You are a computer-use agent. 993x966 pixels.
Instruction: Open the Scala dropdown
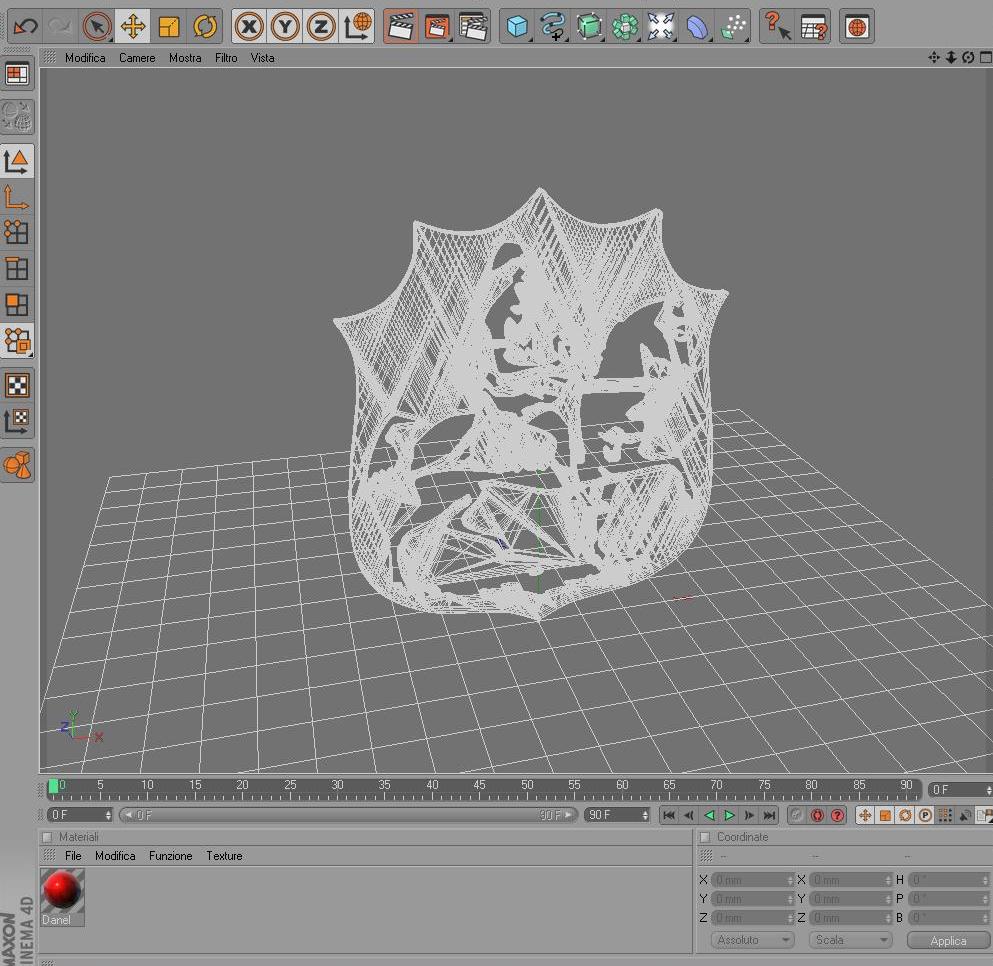pyautogui.click(x=850, y=940)
